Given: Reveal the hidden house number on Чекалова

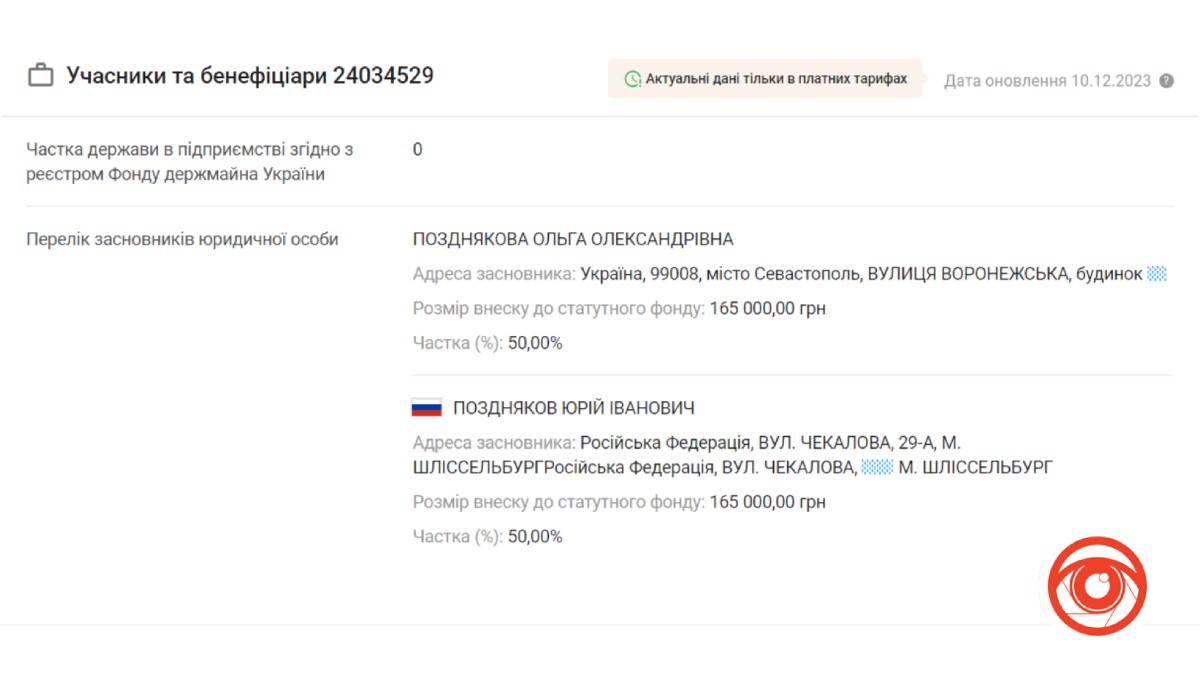Looking at the screenshot, I should click(876, 467).
